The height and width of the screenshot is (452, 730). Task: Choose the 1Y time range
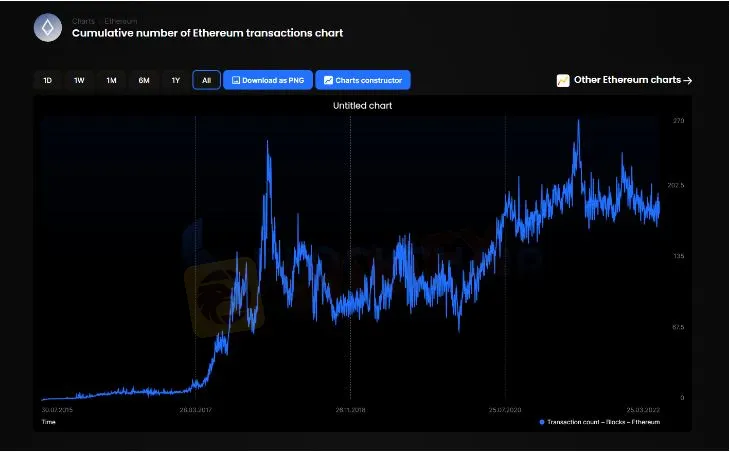click(x=176, y=80)
